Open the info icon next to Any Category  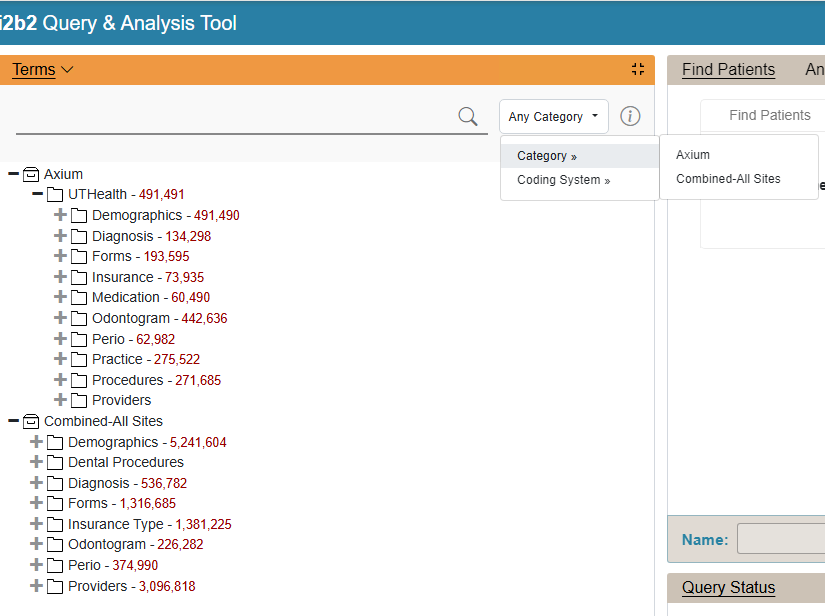(x=630, y=116)
